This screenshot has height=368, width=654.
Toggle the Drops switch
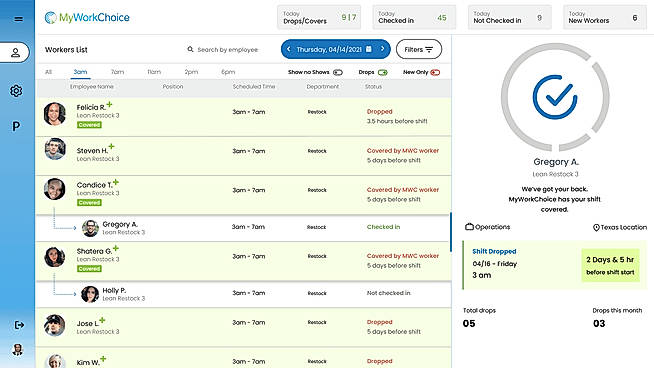pyautogui.click(x=382, y=72)
